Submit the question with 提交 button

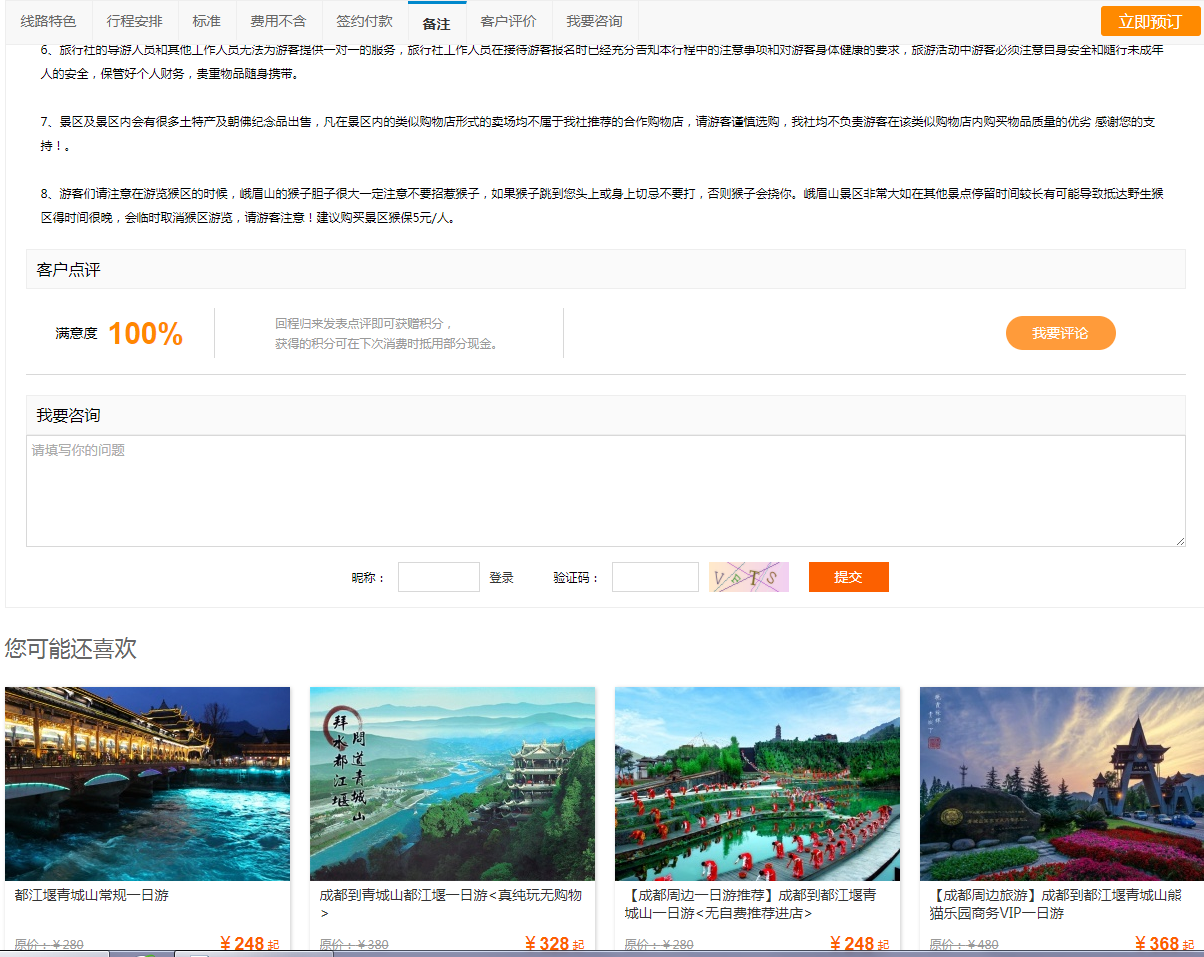point(848,577)
